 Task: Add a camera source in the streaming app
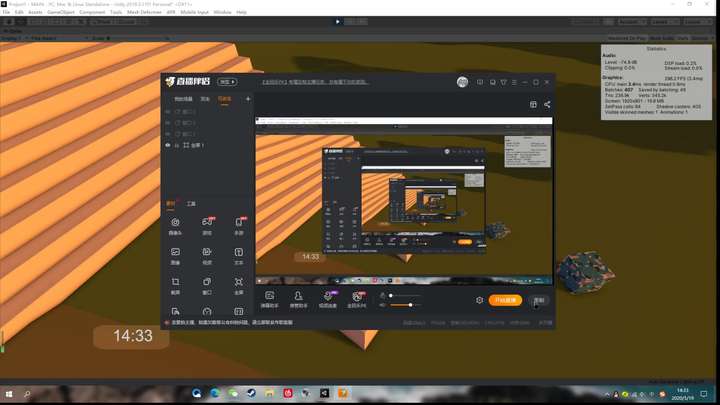point(175,226)
